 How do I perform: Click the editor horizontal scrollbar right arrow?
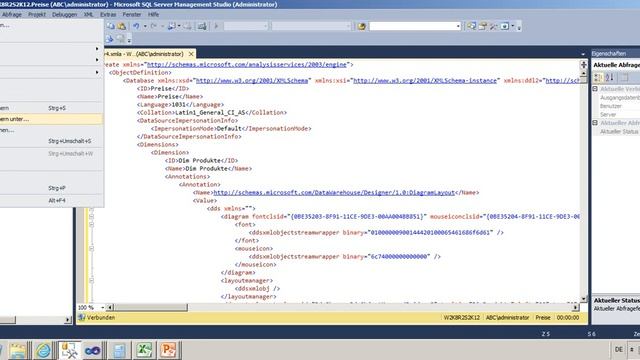(576, 307)
